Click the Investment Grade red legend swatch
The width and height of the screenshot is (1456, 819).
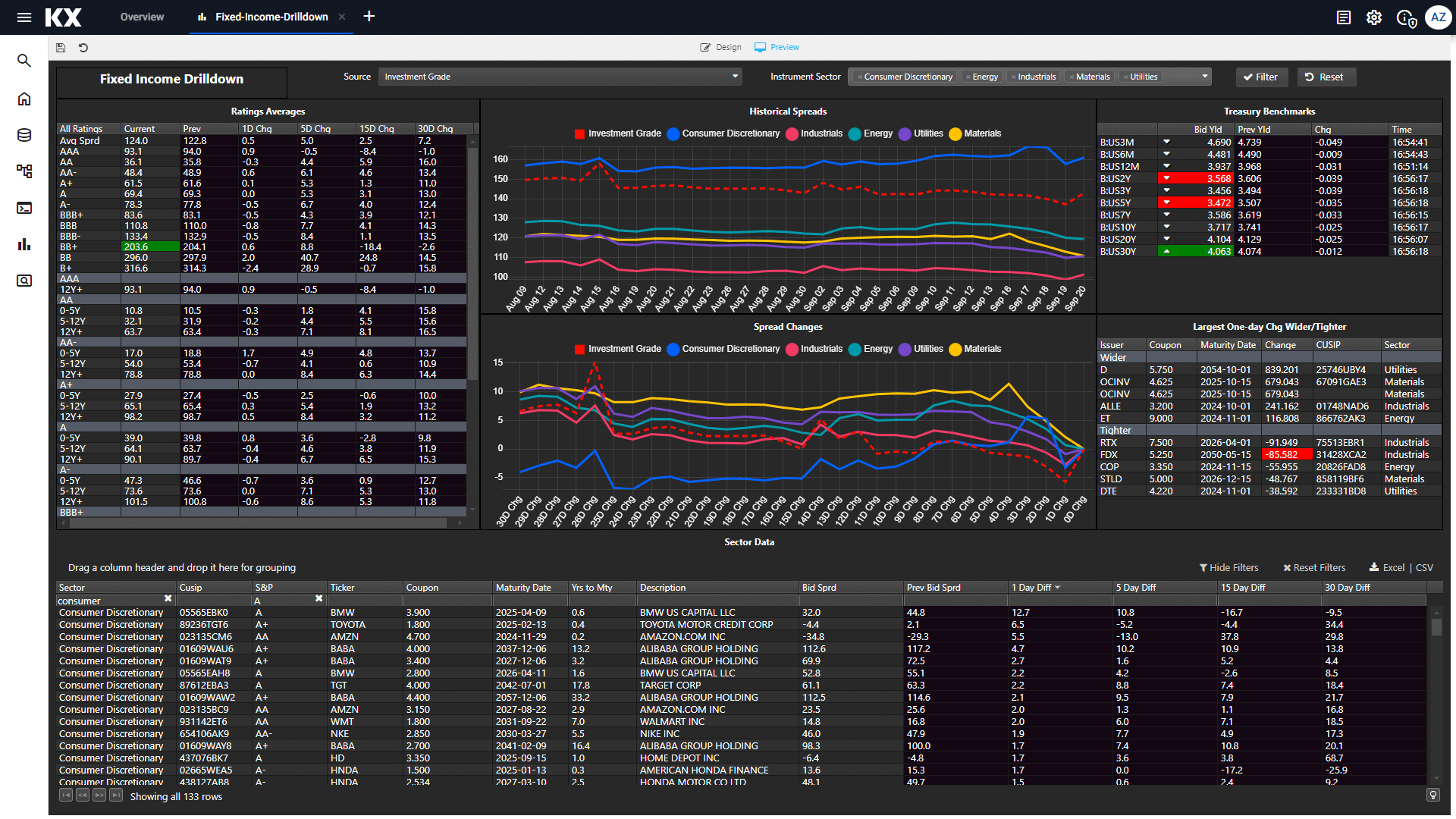click(x=580, y=133)
